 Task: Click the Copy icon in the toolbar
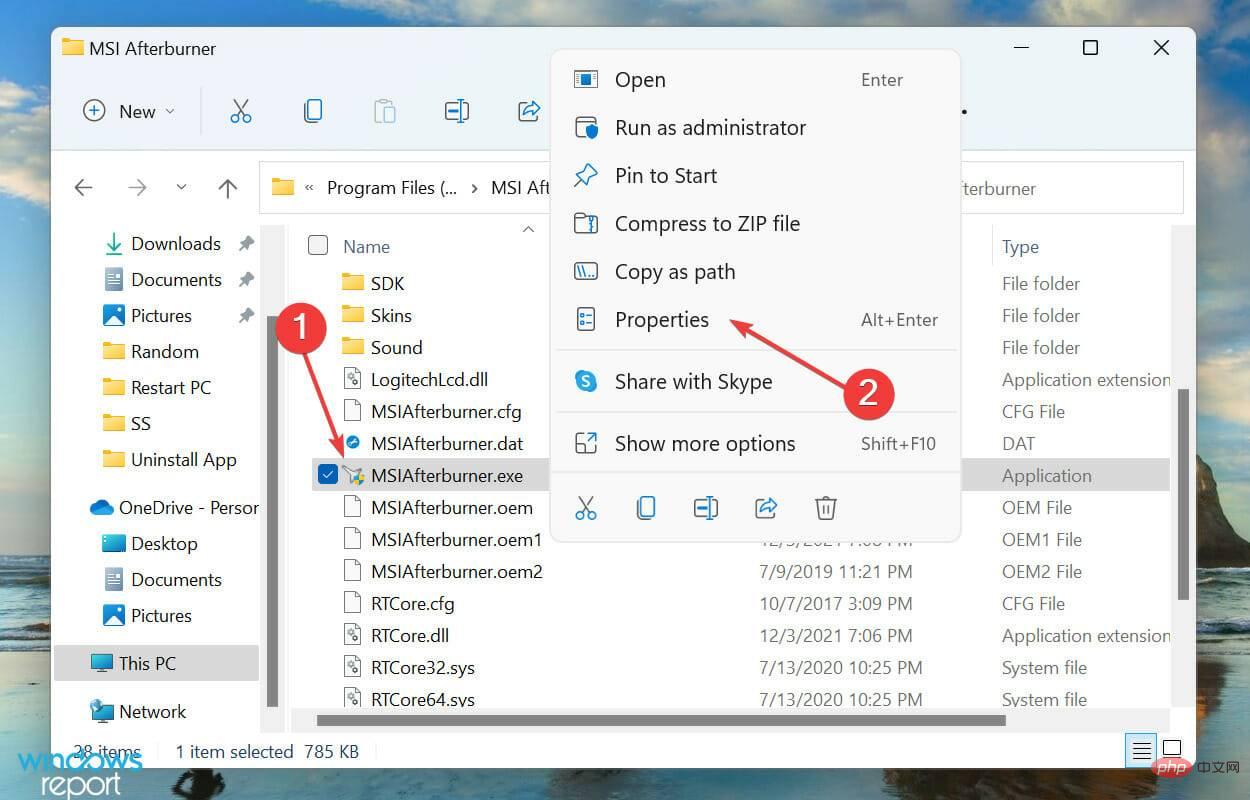pyautogui.click(x=313, y=111)
